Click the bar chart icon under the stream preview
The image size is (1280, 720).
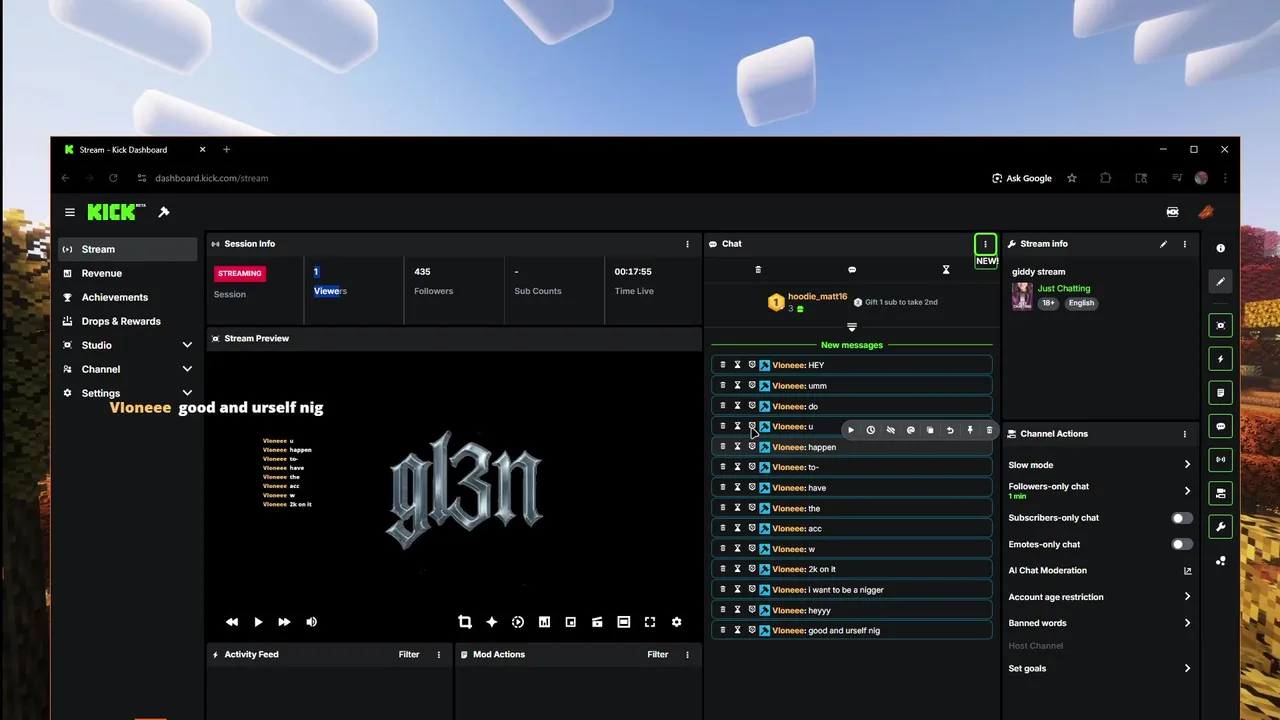click(544, 622)
